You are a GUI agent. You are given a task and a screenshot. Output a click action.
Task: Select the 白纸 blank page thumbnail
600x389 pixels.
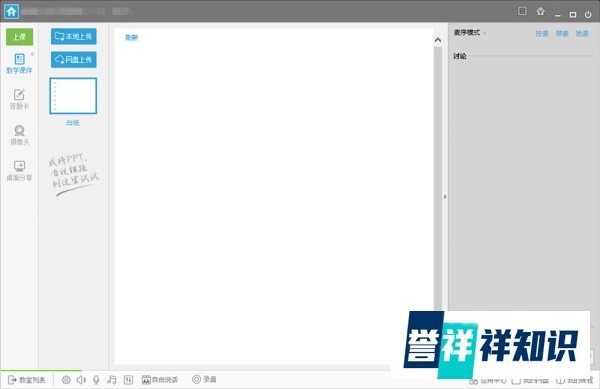(73, 96)
